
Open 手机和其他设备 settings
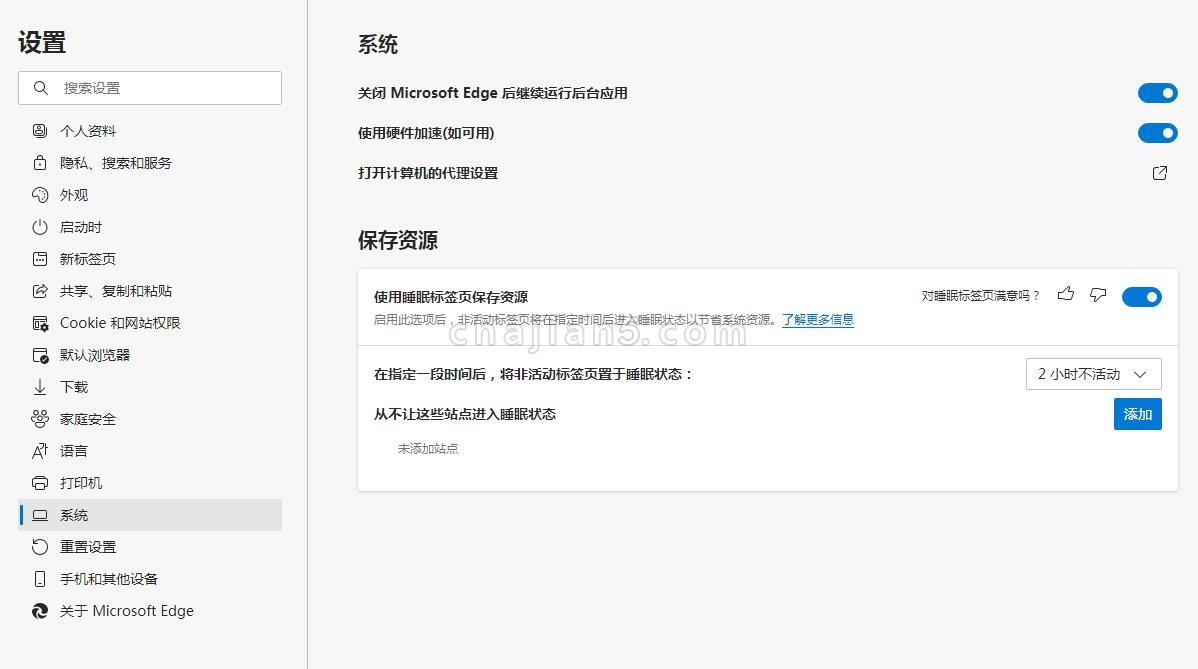pyautogui.click(x=150, y=579)
